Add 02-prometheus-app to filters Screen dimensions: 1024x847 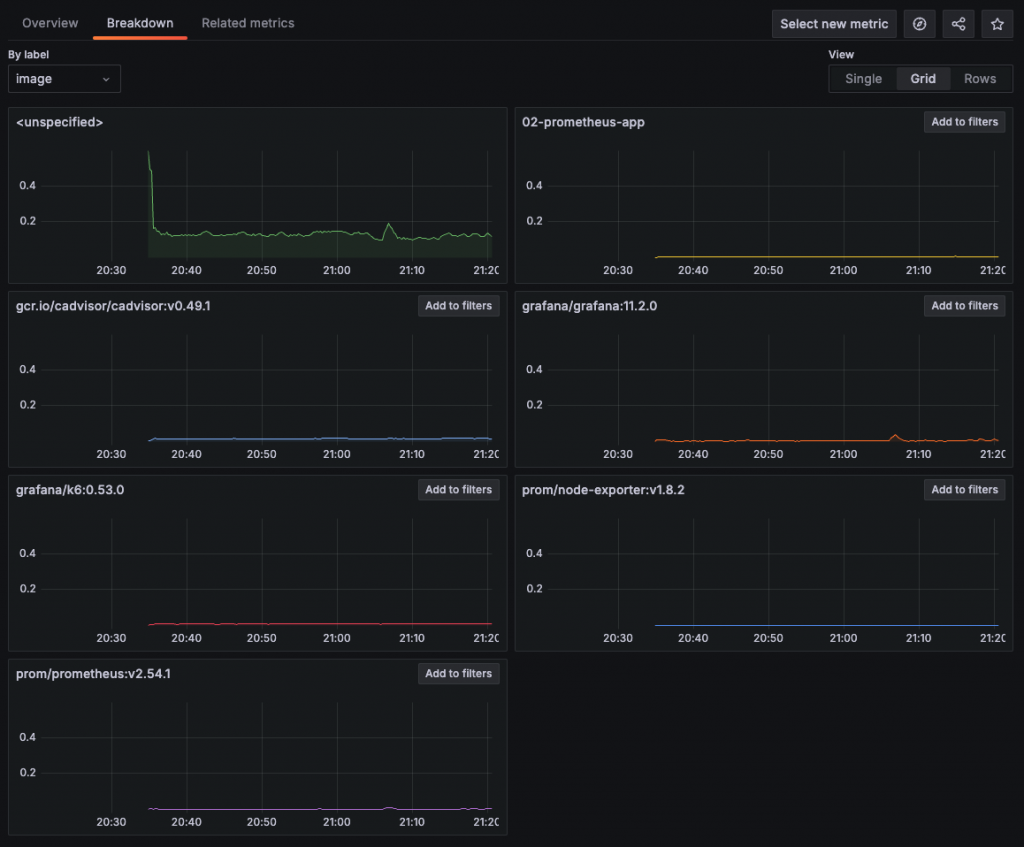tap(964, 122)
